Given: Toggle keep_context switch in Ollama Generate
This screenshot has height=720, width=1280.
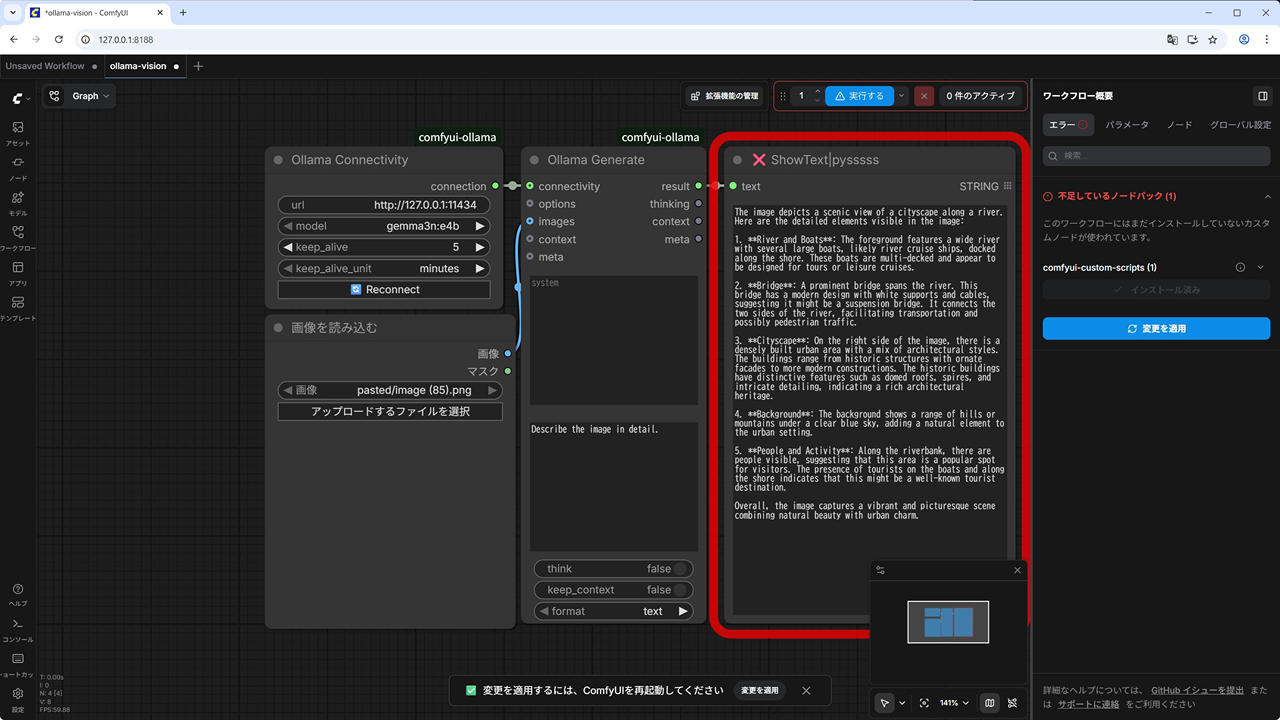Looking at the screenshot, I should pos(680,590).
